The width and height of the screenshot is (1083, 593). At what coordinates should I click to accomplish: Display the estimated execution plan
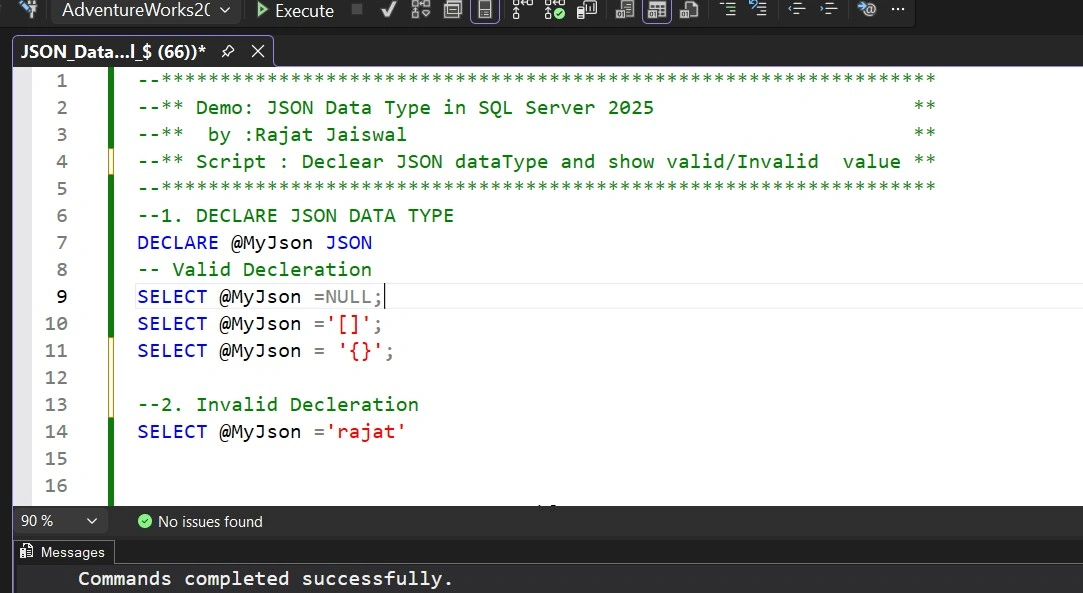pos(421,10)
